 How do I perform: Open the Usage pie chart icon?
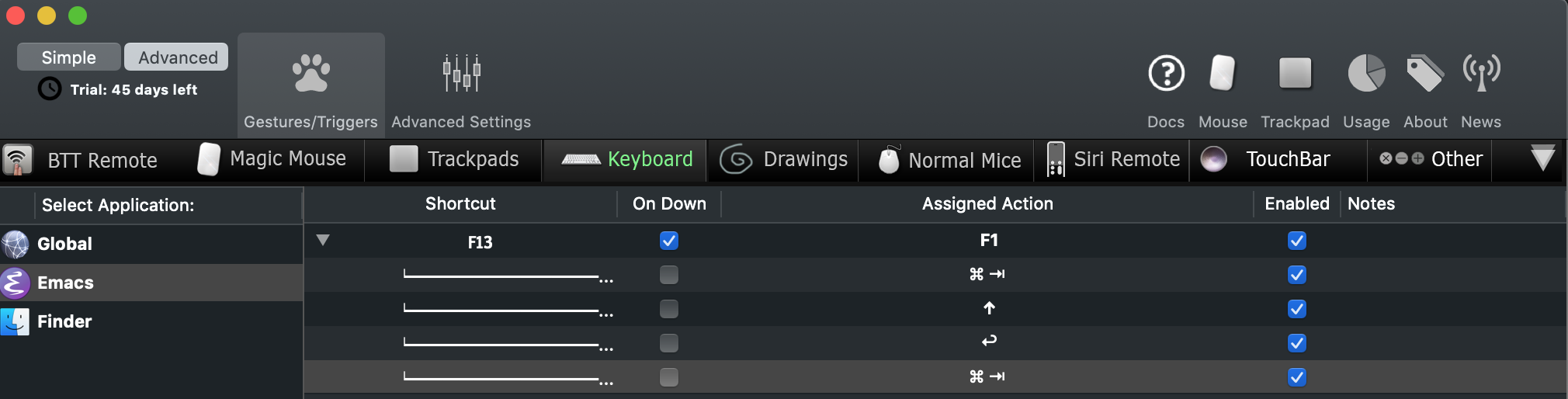pos(1366,75)
